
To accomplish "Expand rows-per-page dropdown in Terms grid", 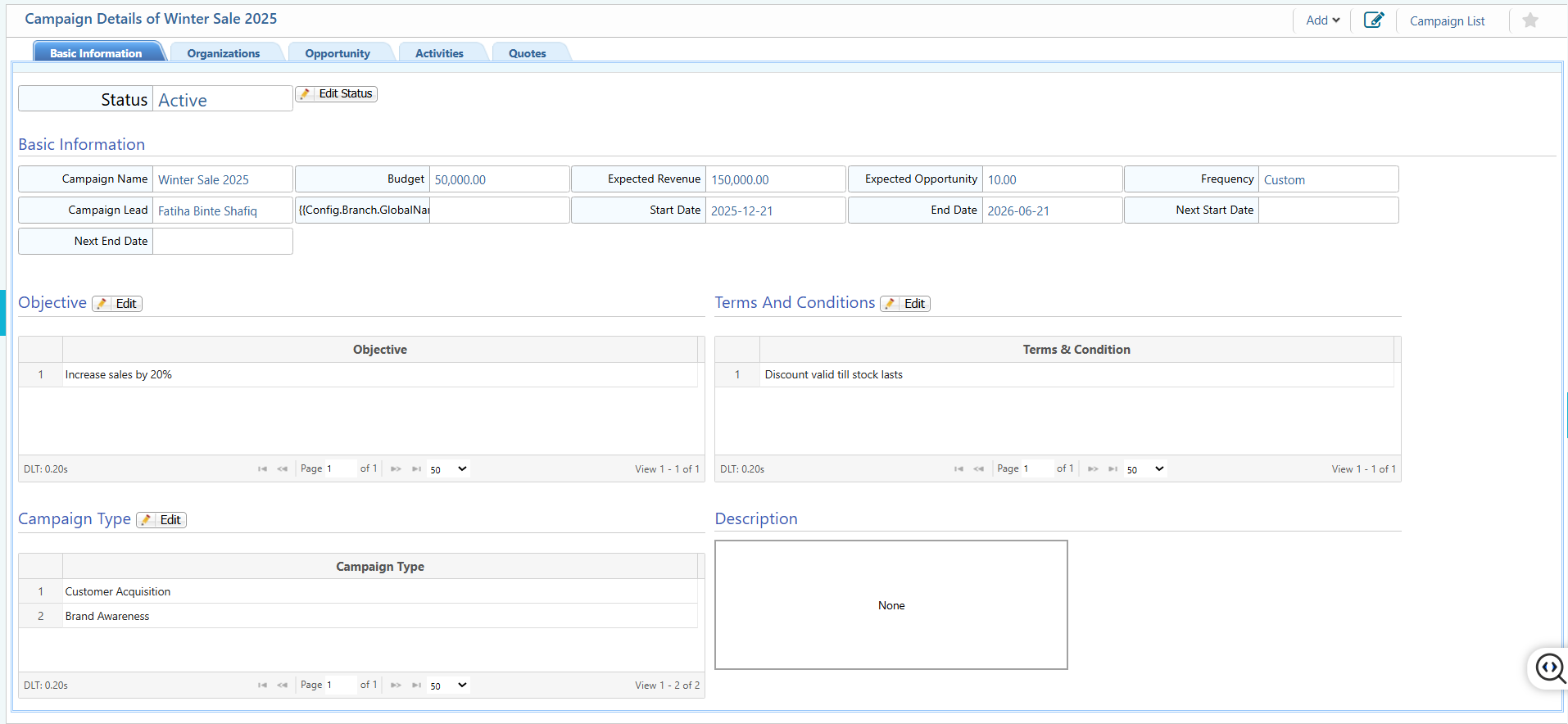I will pos(1144,469).
